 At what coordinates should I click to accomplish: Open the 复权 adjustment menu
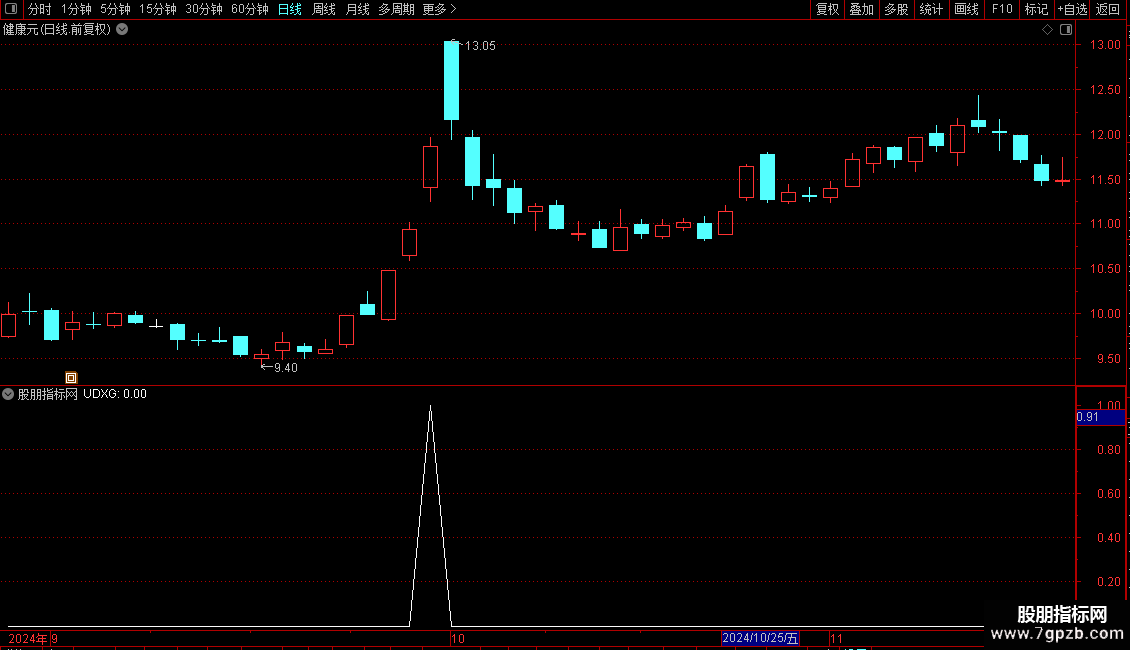[x=827, y=9]
